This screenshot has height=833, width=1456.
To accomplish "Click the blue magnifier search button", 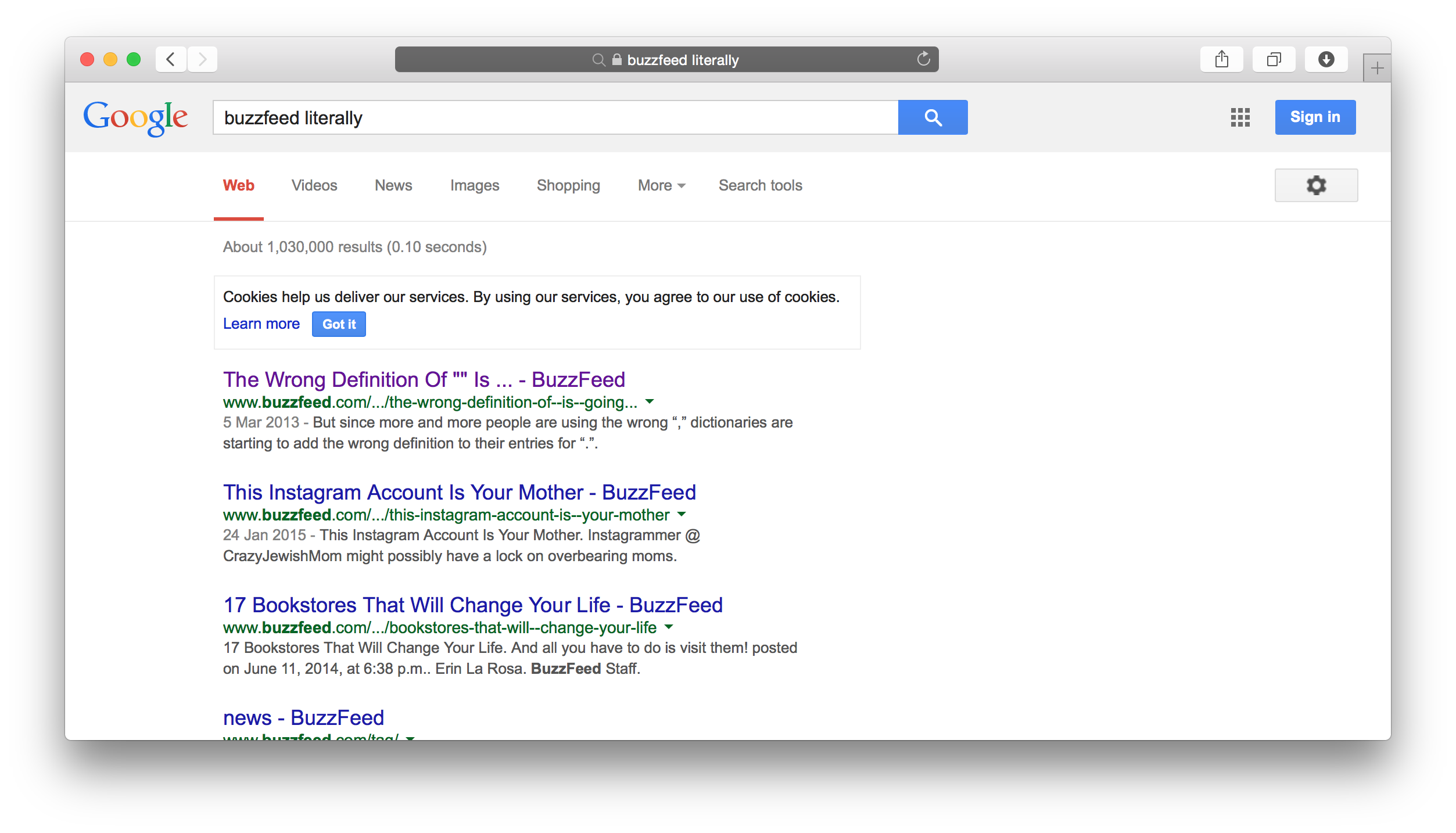I will [x=933, y=117].
